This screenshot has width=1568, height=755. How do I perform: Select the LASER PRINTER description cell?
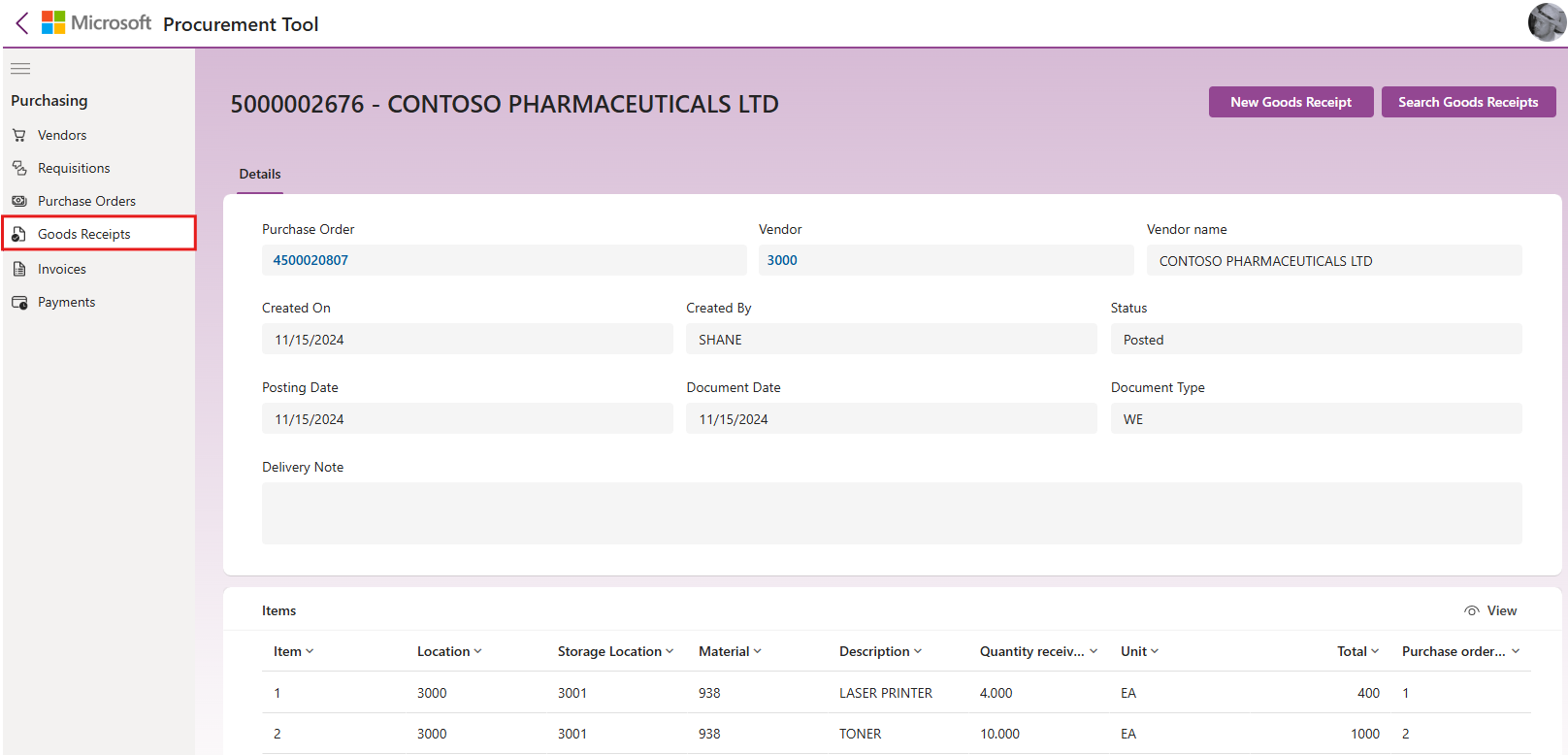[886, 693]
